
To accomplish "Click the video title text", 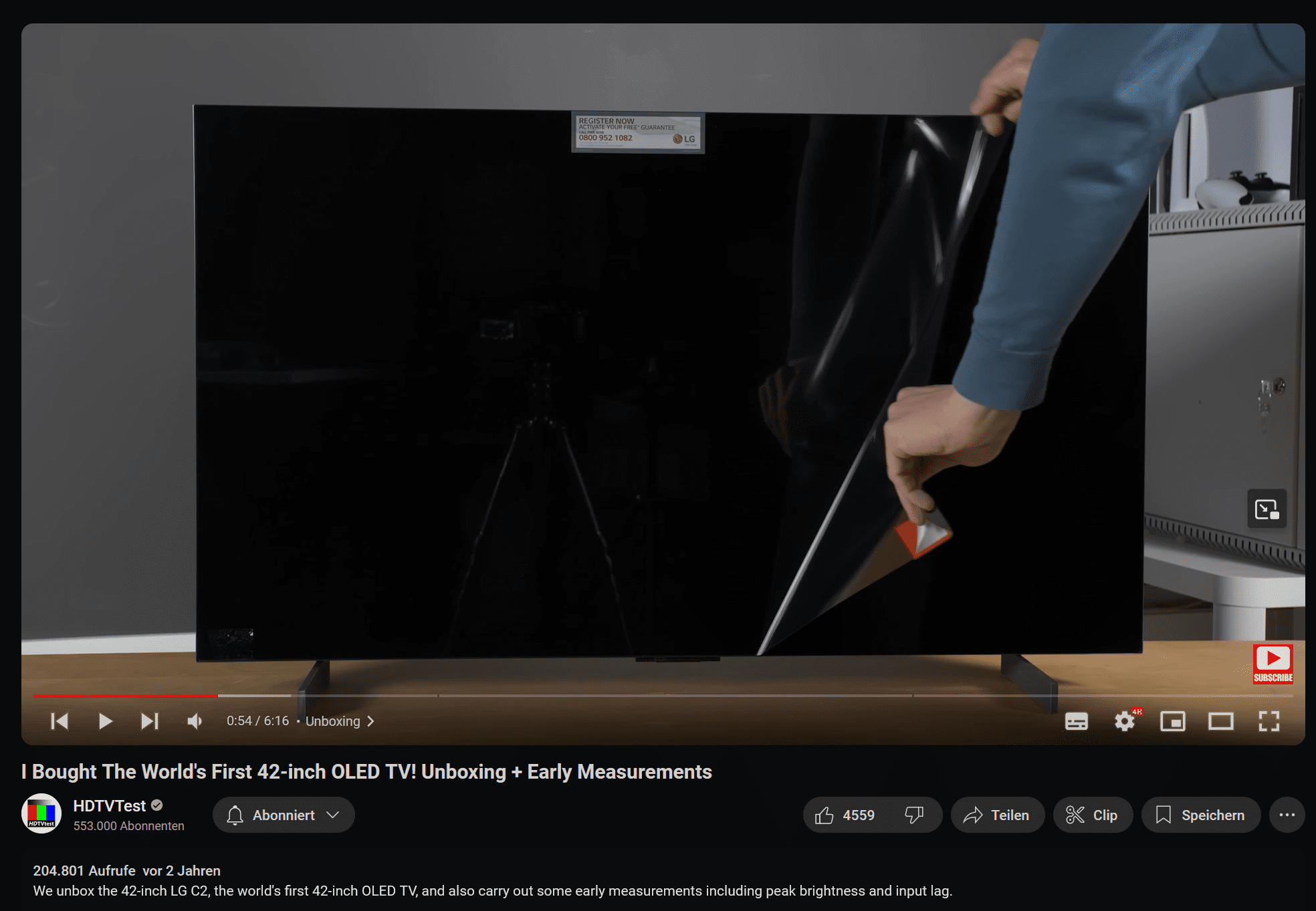I will 366,771.
